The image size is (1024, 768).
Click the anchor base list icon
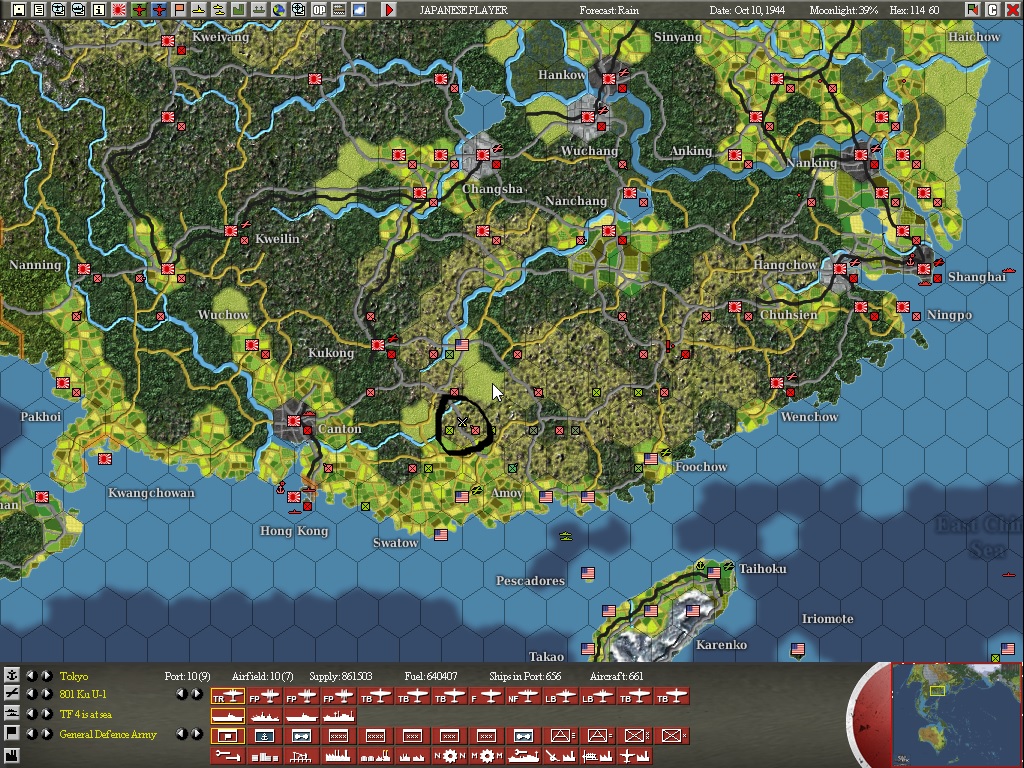[11, 675]
